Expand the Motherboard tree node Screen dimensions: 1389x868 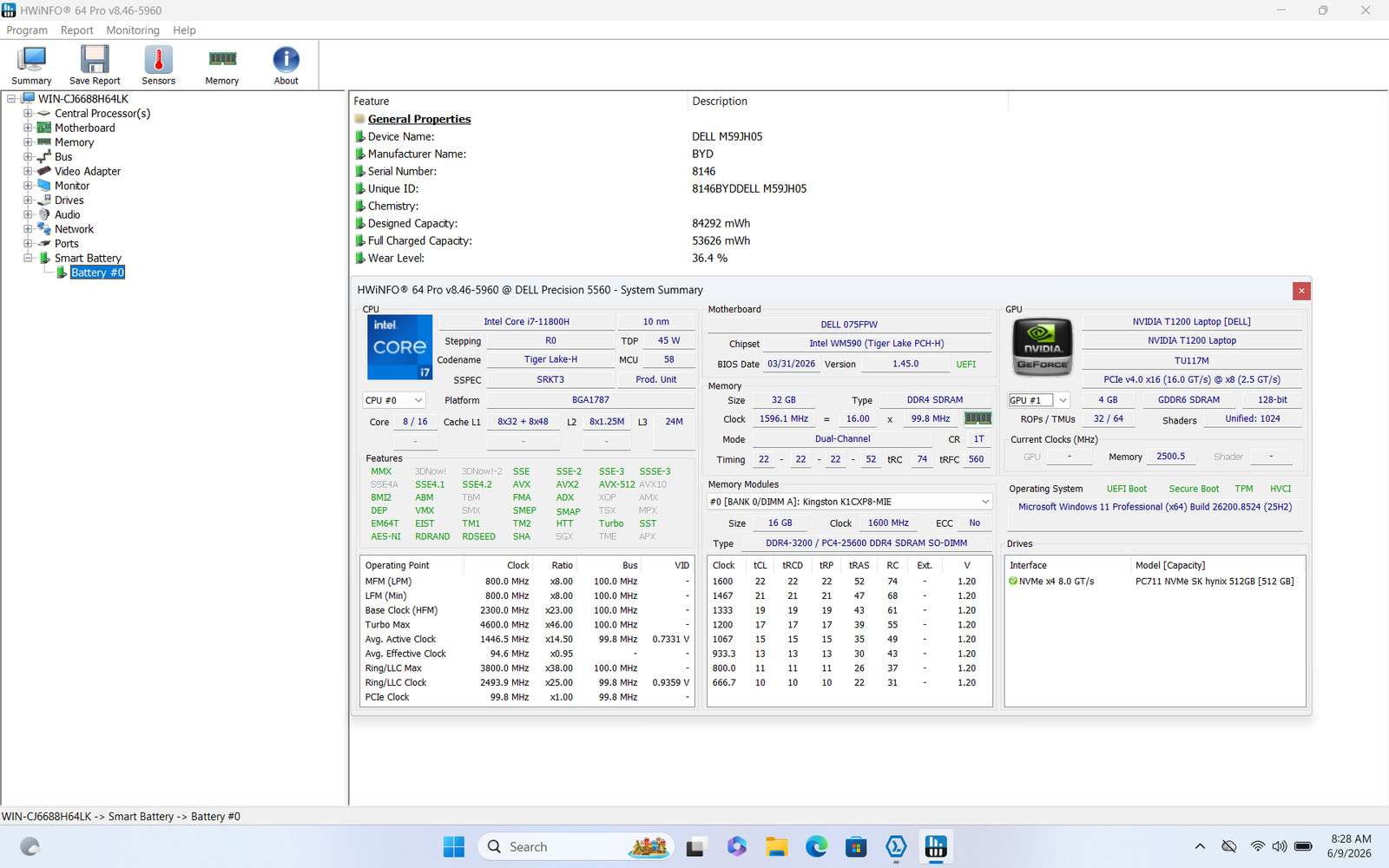click(28, 128)
